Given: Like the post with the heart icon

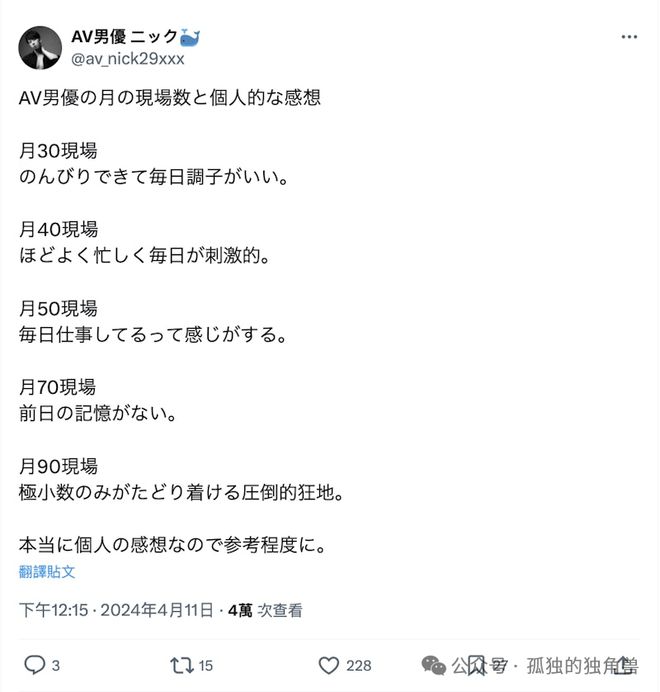Looking at the screenshot, I should 329,665.
